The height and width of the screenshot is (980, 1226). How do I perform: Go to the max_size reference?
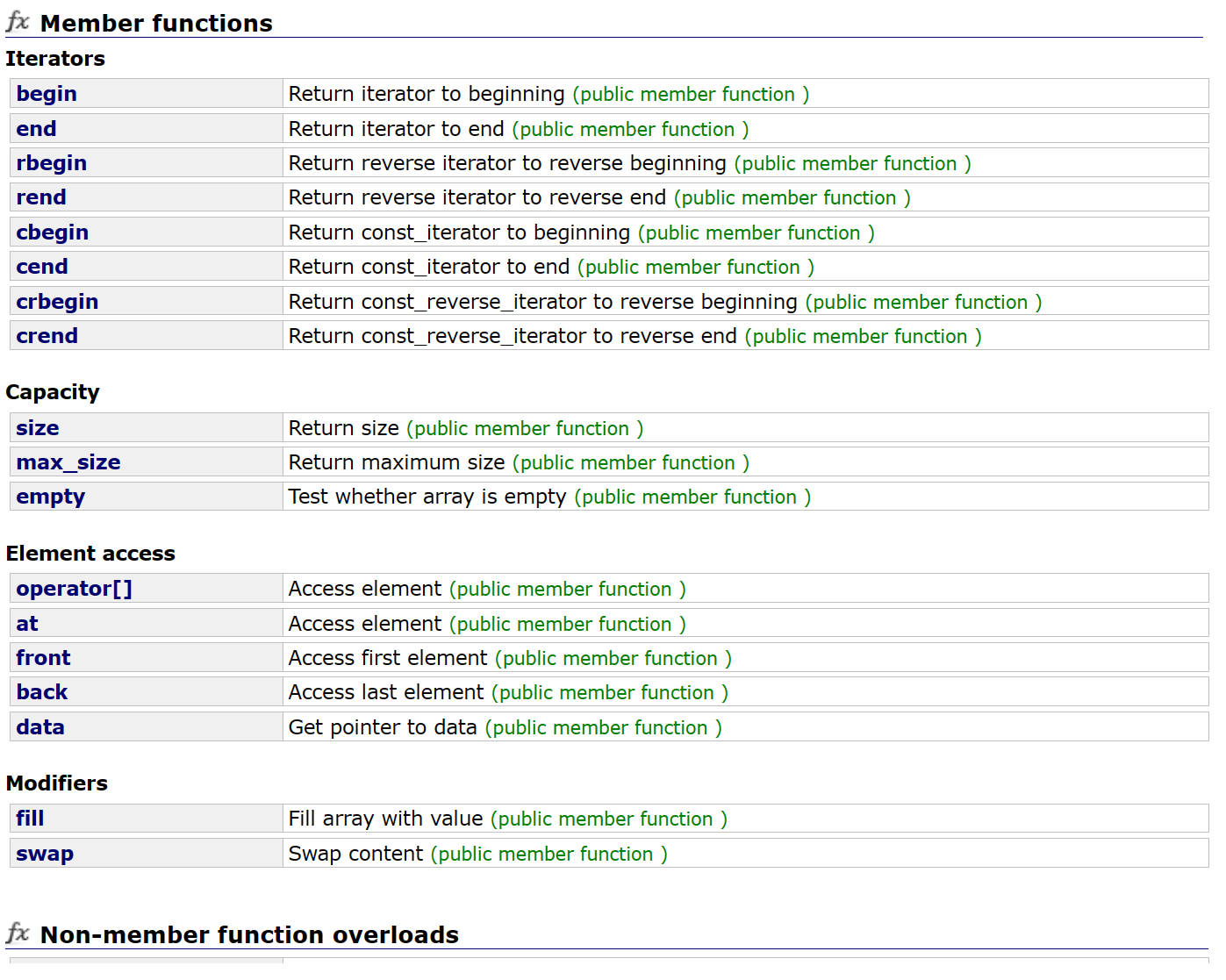pos(68,462)
